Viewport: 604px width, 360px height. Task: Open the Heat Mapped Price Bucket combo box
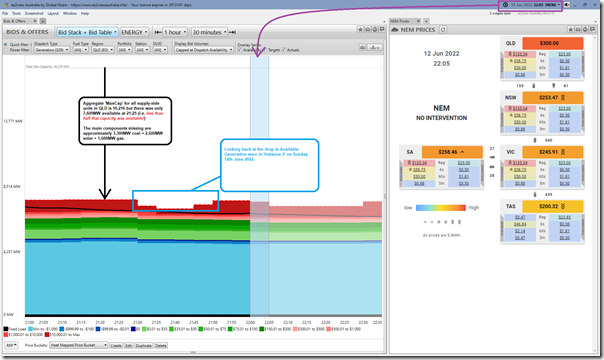79,345
